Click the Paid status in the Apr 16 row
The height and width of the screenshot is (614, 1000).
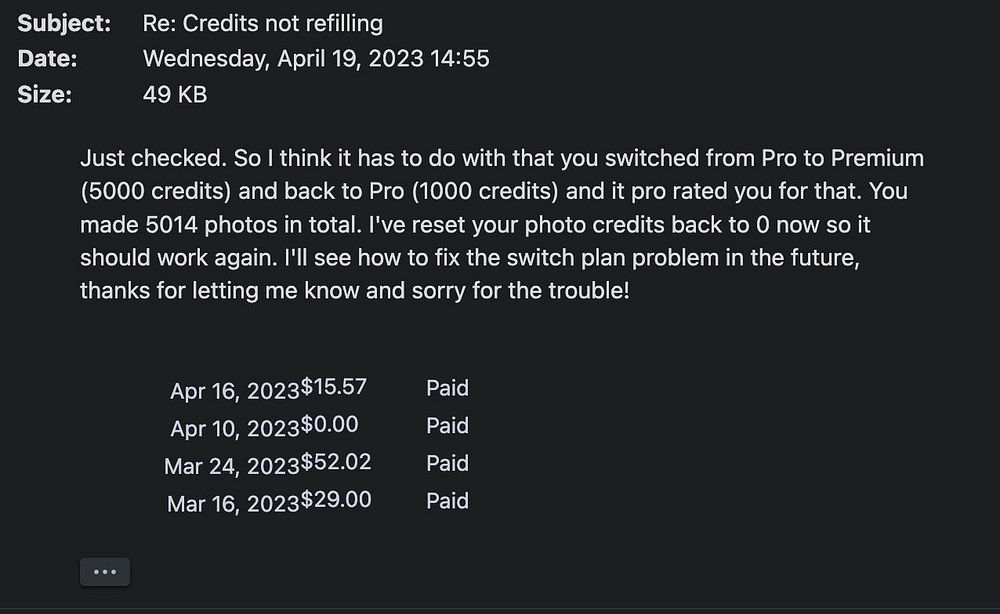coord(447,388)
